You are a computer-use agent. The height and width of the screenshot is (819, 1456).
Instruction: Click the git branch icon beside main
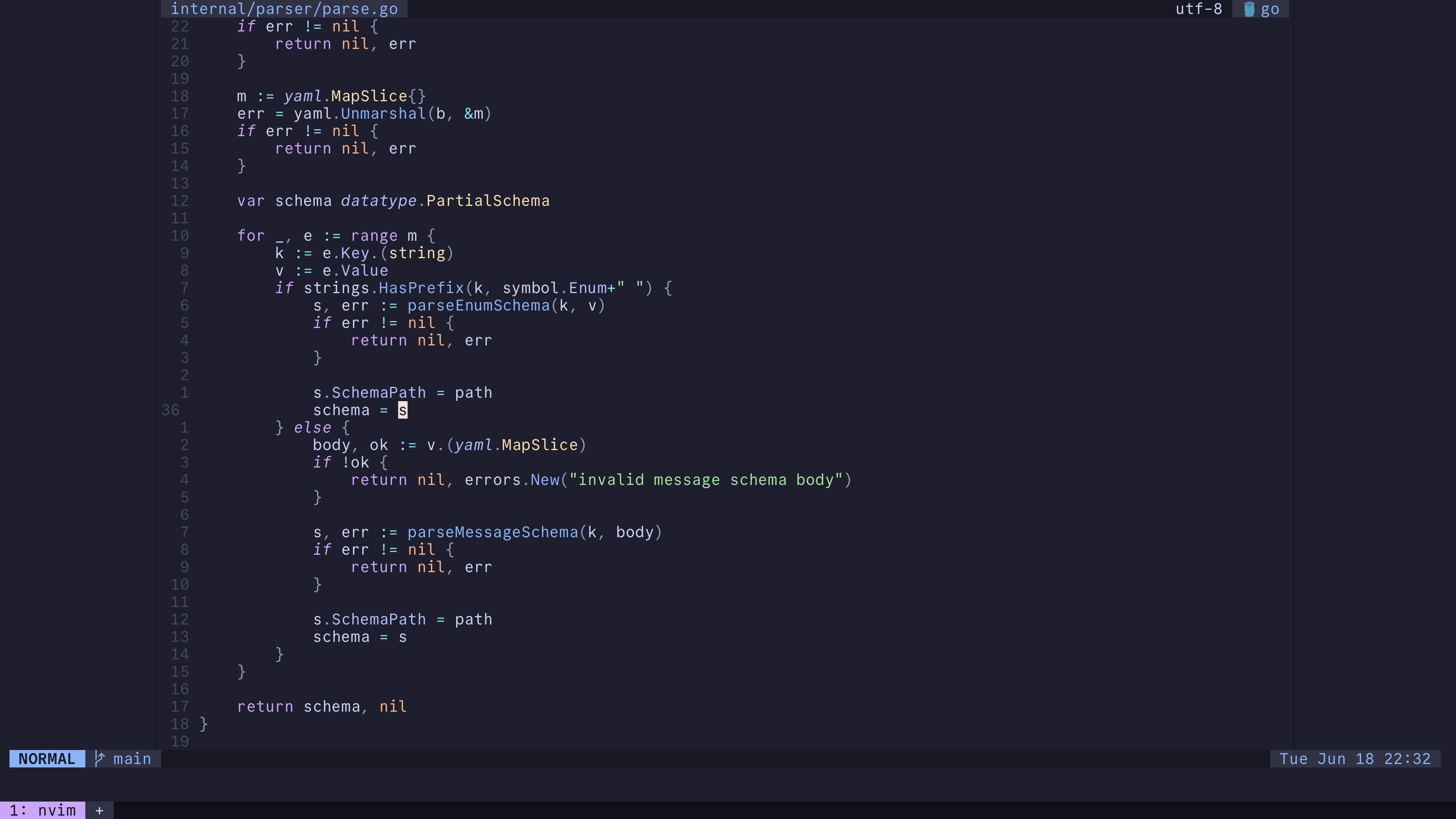99,758
